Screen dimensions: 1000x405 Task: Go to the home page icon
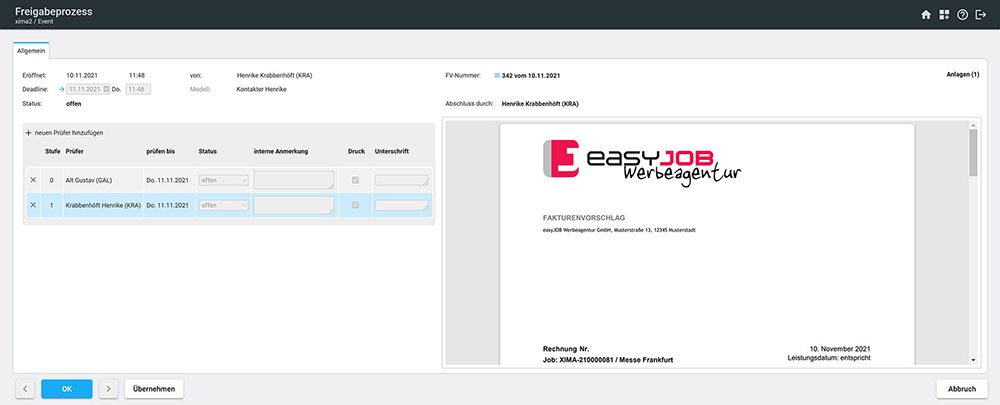click(926, 15)
